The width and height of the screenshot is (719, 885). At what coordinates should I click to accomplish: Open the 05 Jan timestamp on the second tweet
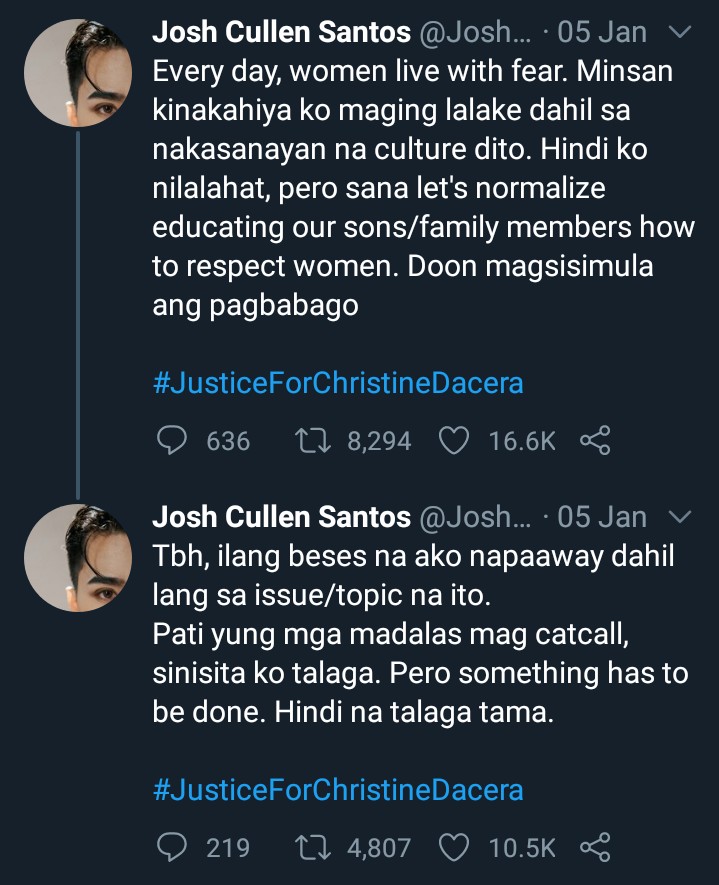click(602, 517)
